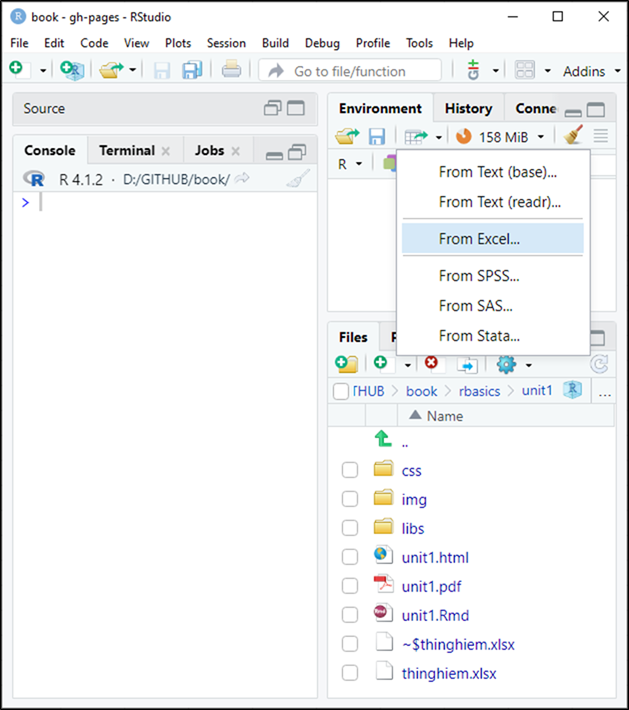This screenshot has height=710, width=629.
Task: Select checkbox for unit1.Rmd
Action: 350,615
